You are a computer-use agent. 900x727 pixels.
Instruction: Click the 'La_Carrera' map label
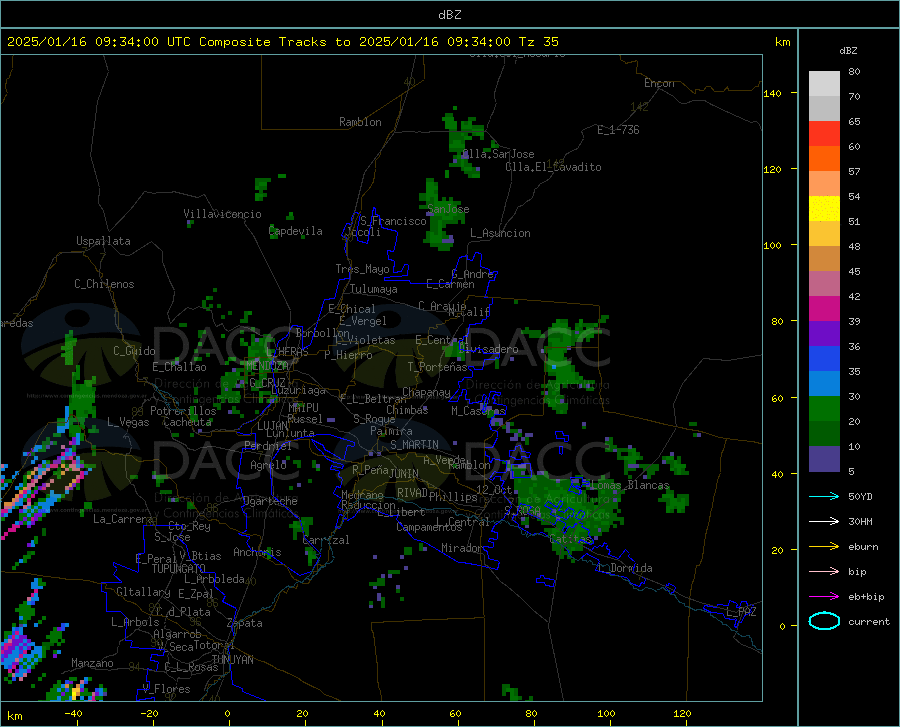tap(123, 519)
